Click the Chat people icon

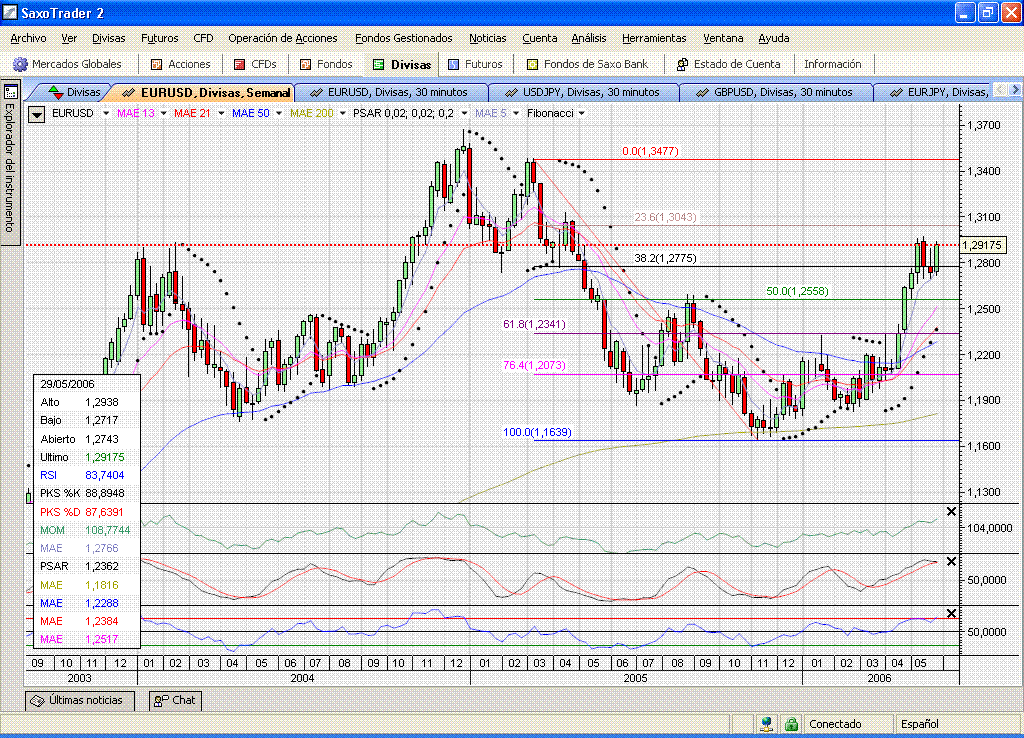tap(160, 701)
